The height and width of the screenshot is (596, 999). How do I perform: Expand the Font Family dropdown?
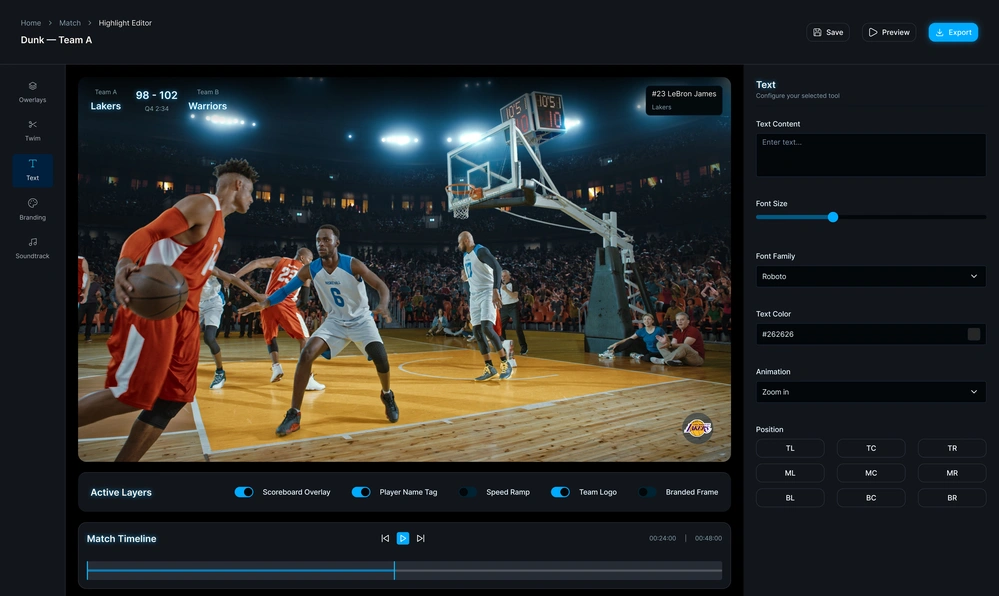coord(870,276)
